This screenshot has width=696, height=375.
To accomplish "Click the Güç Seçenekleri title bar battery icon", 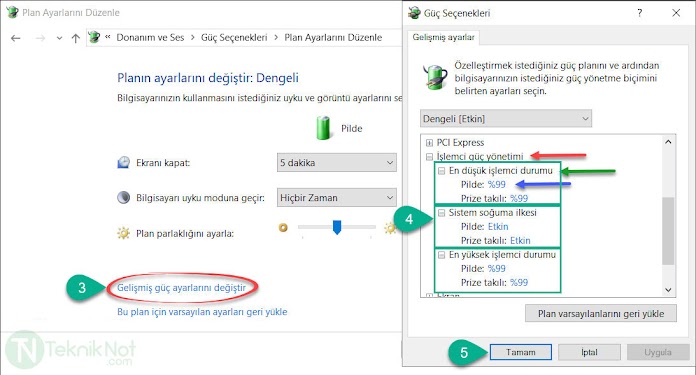I will click(415, 13).
